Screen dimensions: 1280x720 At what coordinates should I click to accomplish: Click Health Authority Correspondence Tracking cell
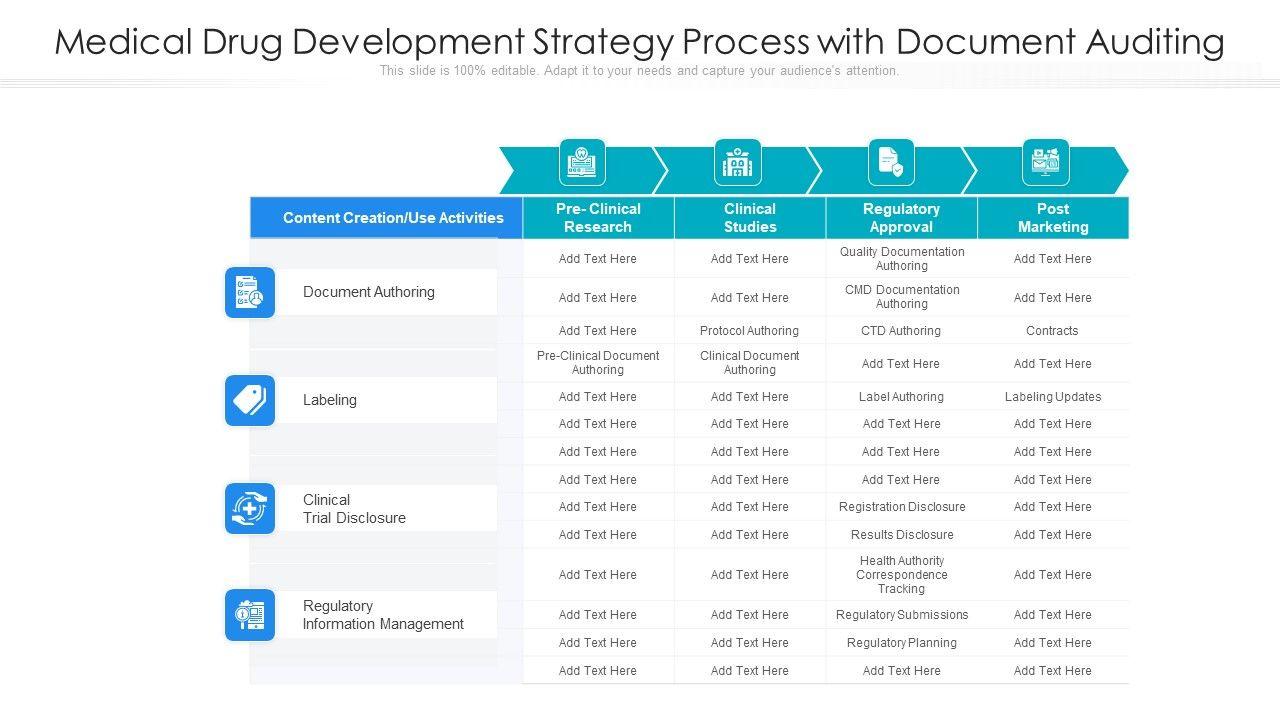tap(902, 575)
